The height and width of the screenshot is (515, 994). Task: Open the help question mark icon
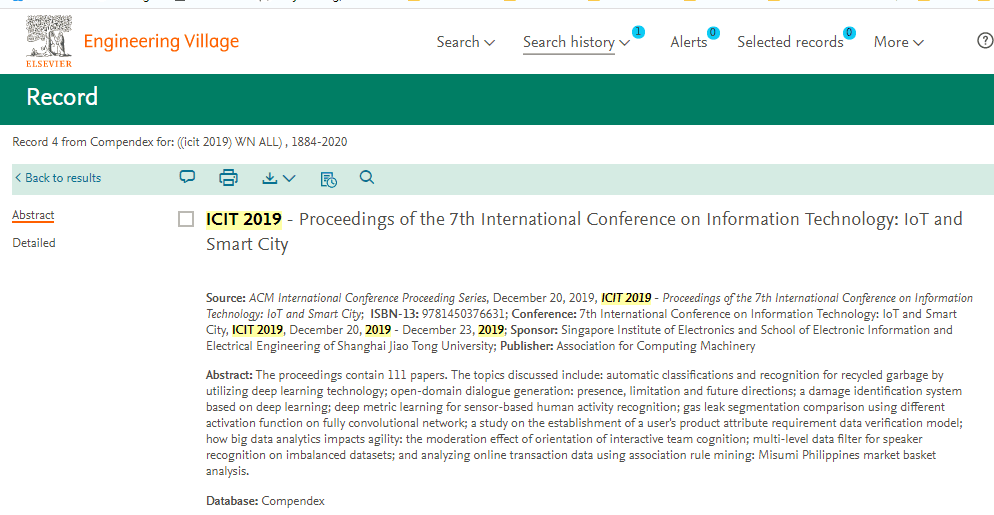[x=984, y=41]
